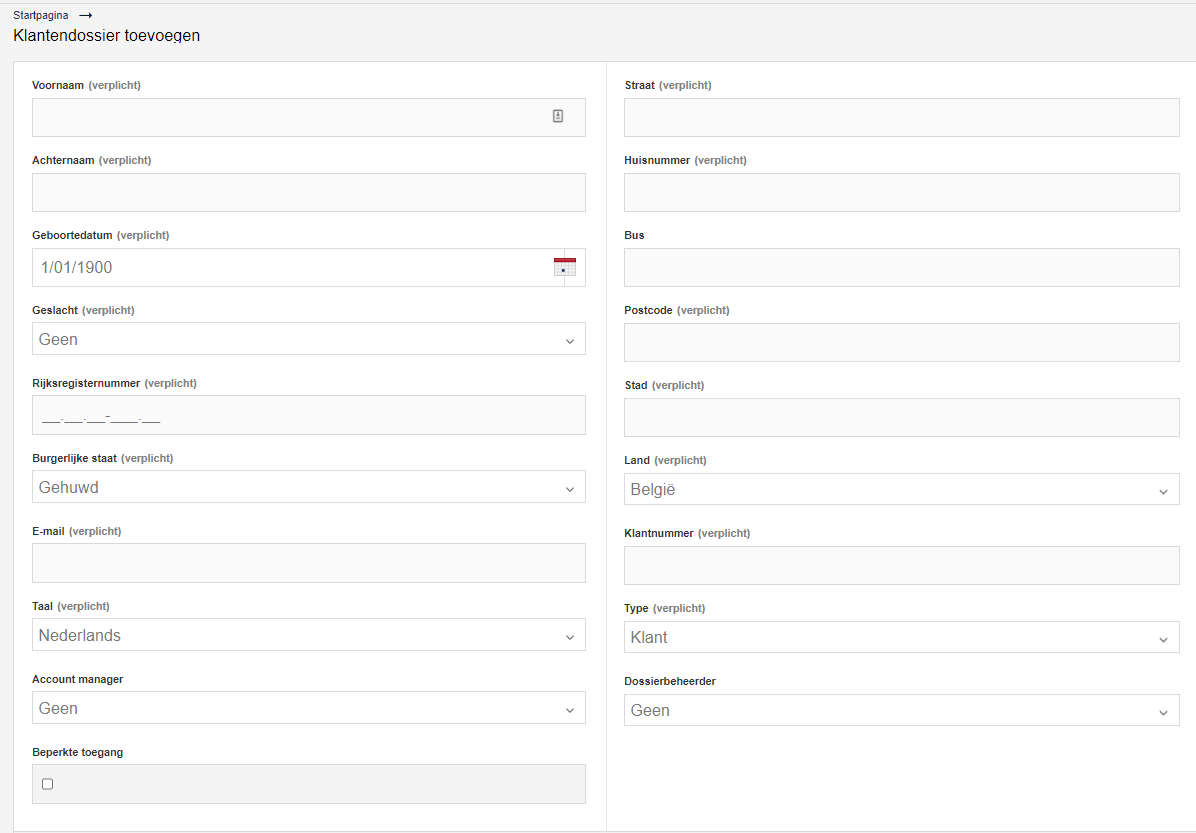Expand the Burgerlijke staat dropdown
Viewport: 1196px width, 833px height.
click(308, 487)
